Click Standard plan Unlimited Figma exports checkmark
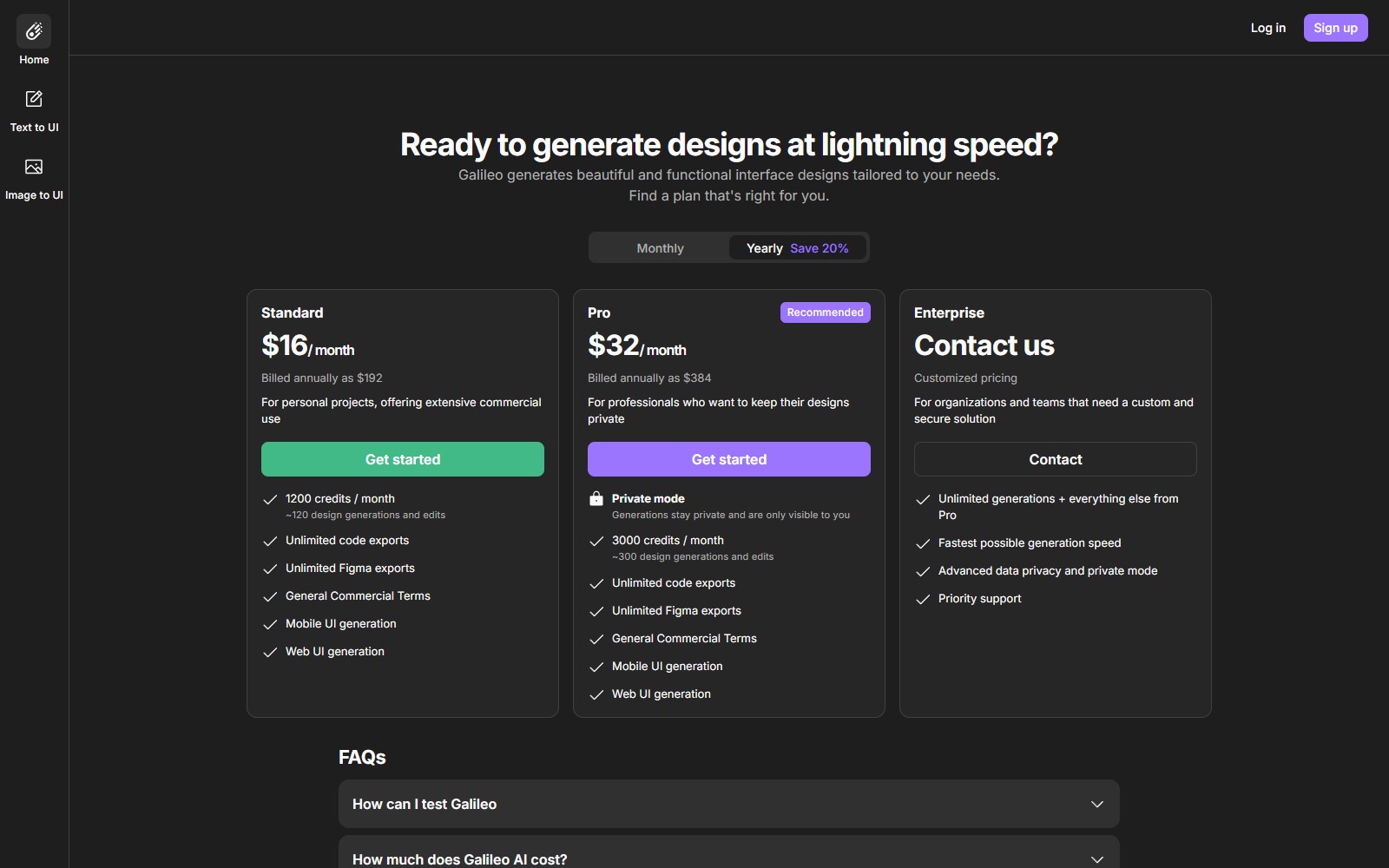 click(270, 569)
